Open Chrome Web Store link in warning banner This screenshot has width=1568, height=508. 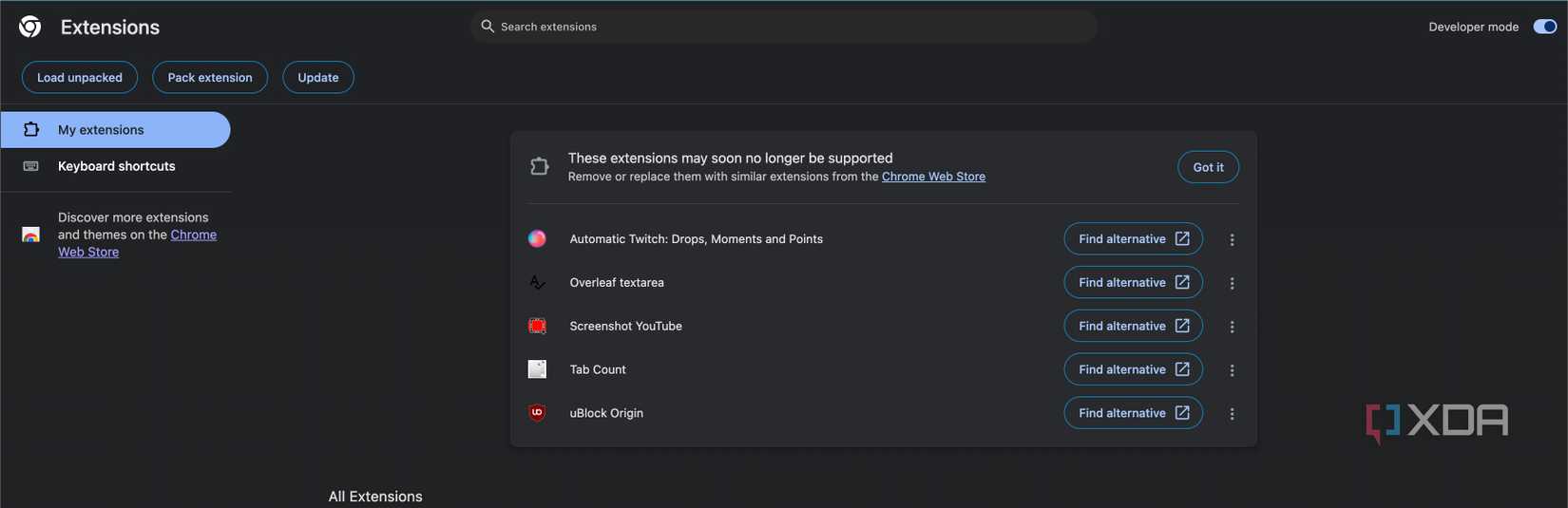point(933,177)
